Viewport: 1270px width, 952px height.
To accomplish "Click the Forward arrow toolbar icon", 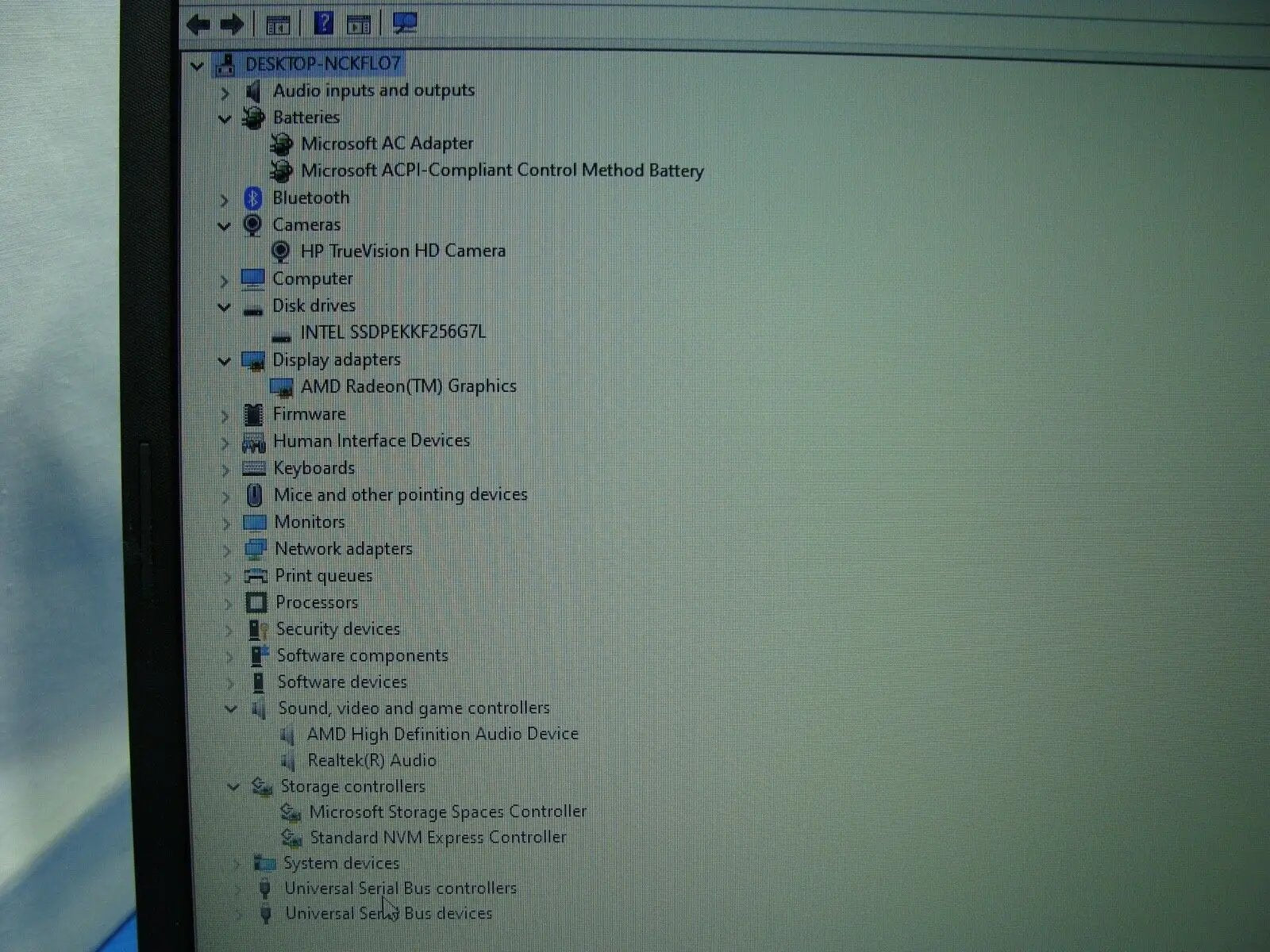I will (231, 25).
